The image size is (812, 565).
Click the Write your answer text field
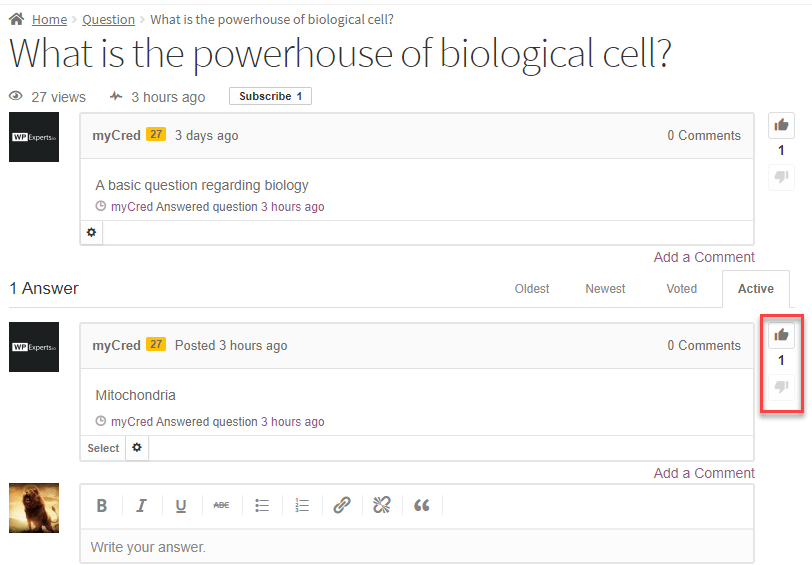pos(416,547)
